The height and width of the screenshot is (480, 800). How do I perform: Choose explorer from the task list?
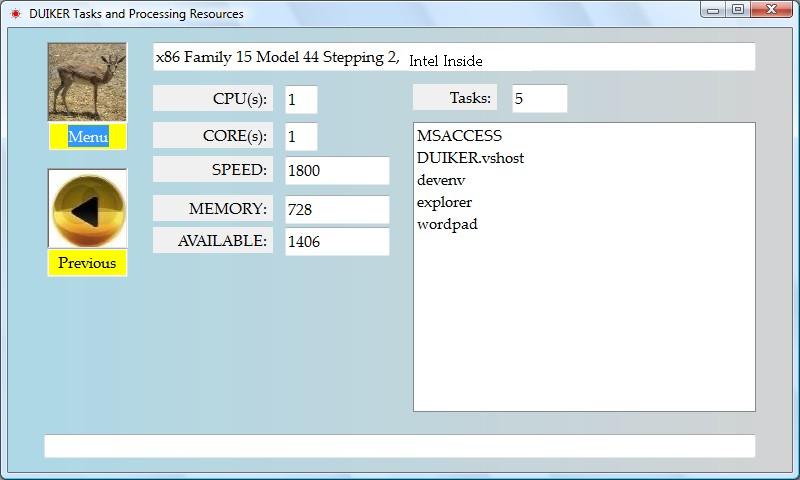(x=444, y=202)
